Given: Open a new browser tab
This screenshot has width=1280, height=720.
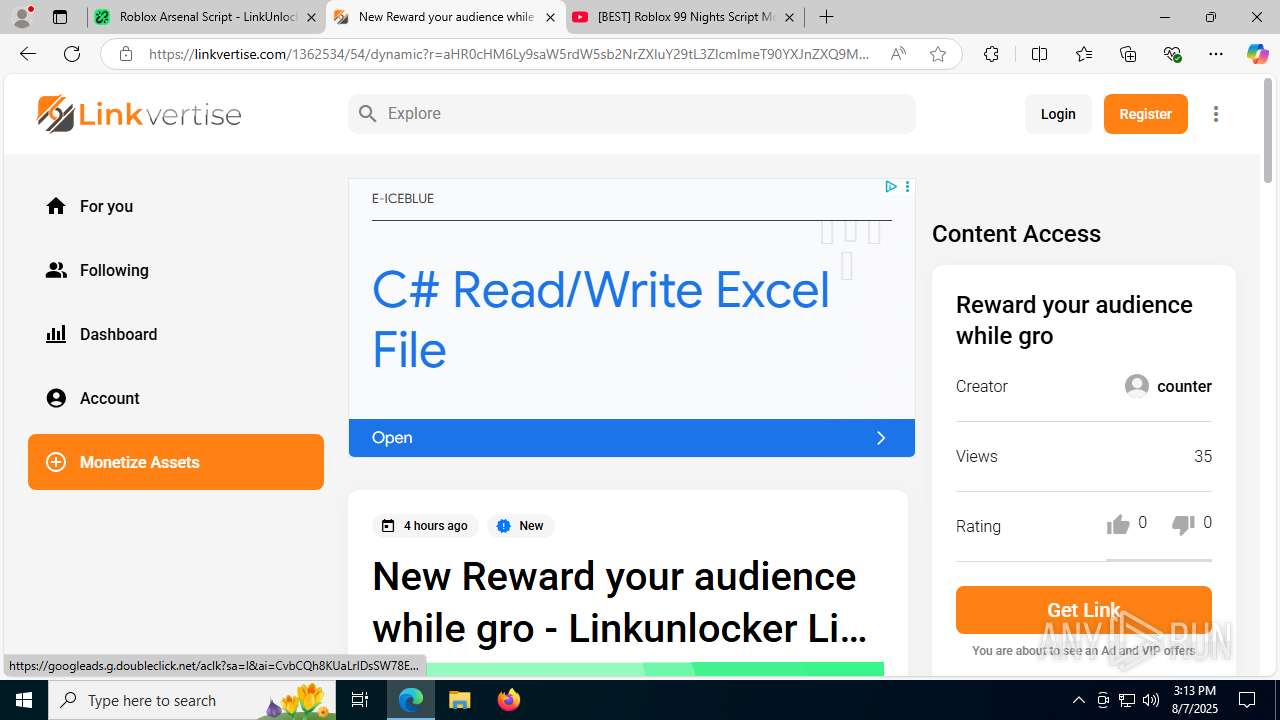Looking at the screenshot, I should pyautogui.click(x=826, y=17).
